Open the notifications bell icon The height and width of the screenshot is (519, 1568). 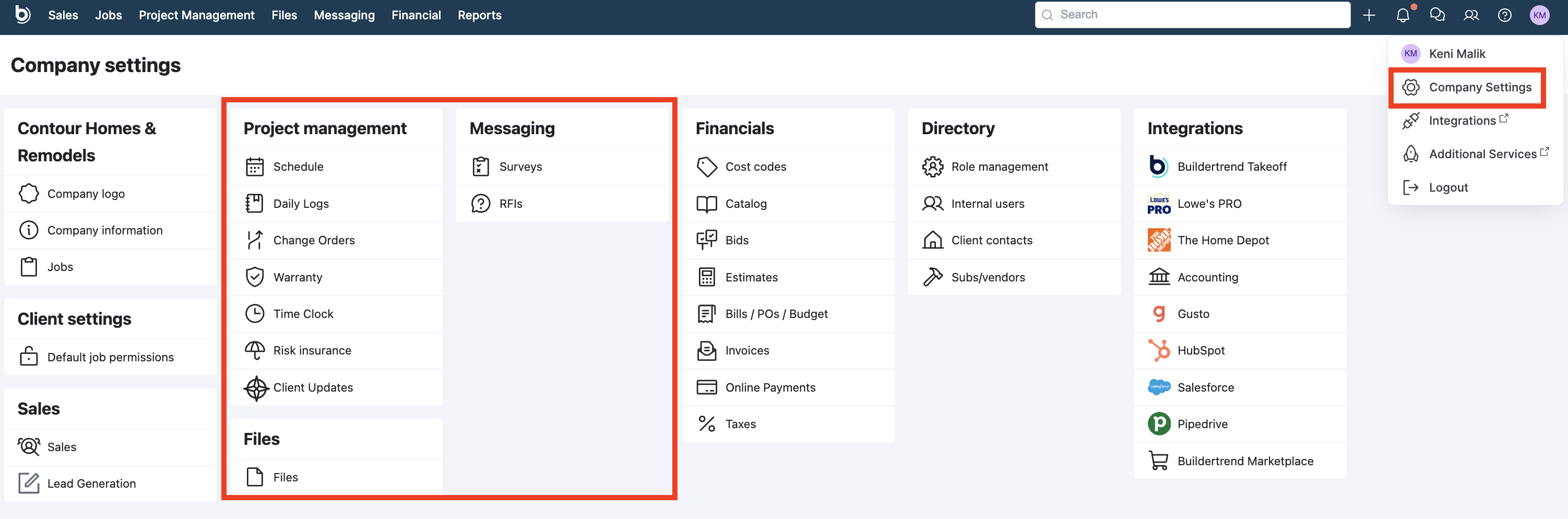[1403, 15]
